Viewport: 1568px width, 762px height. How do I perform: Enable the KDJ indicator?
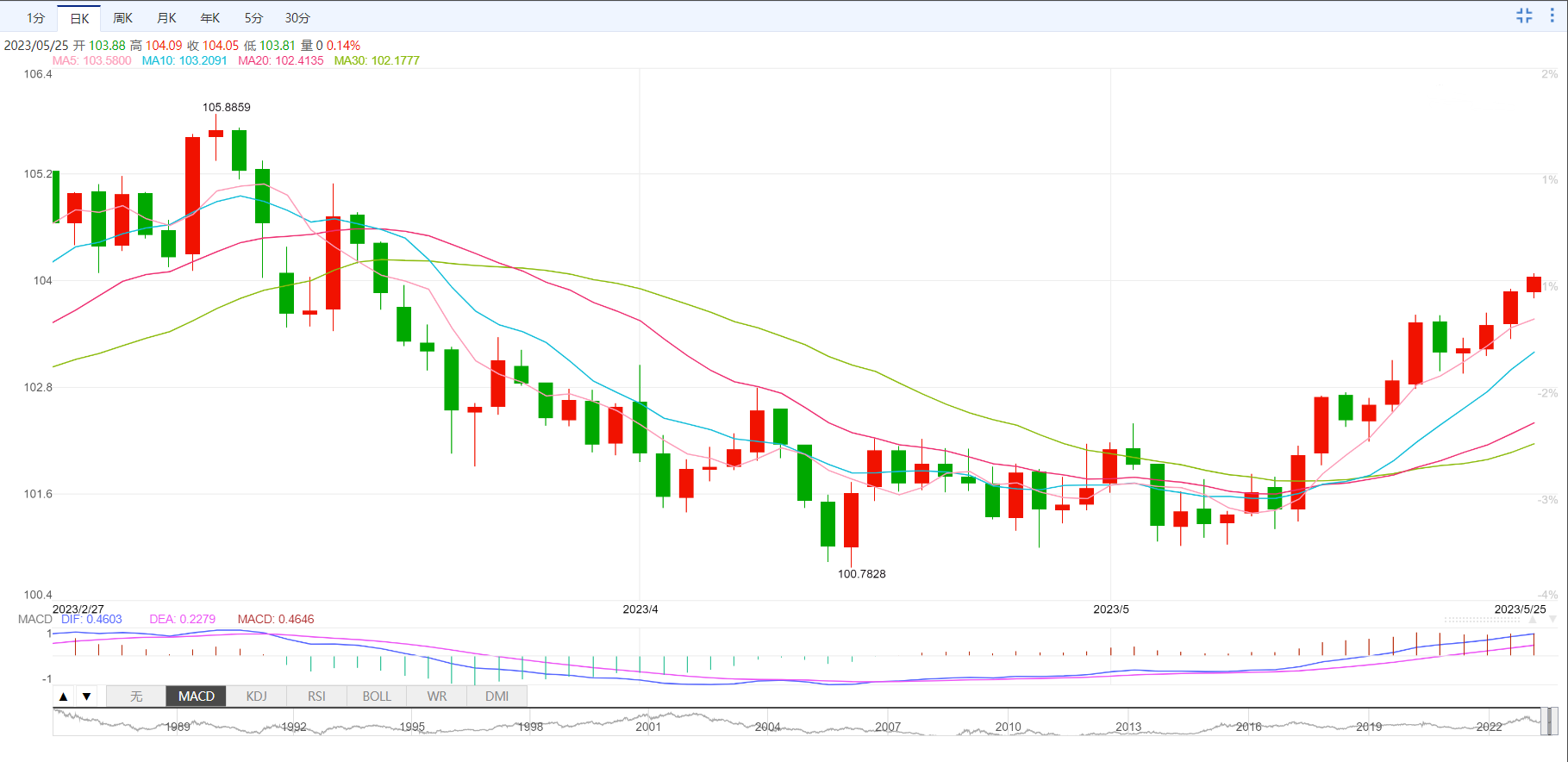[256, 696]
